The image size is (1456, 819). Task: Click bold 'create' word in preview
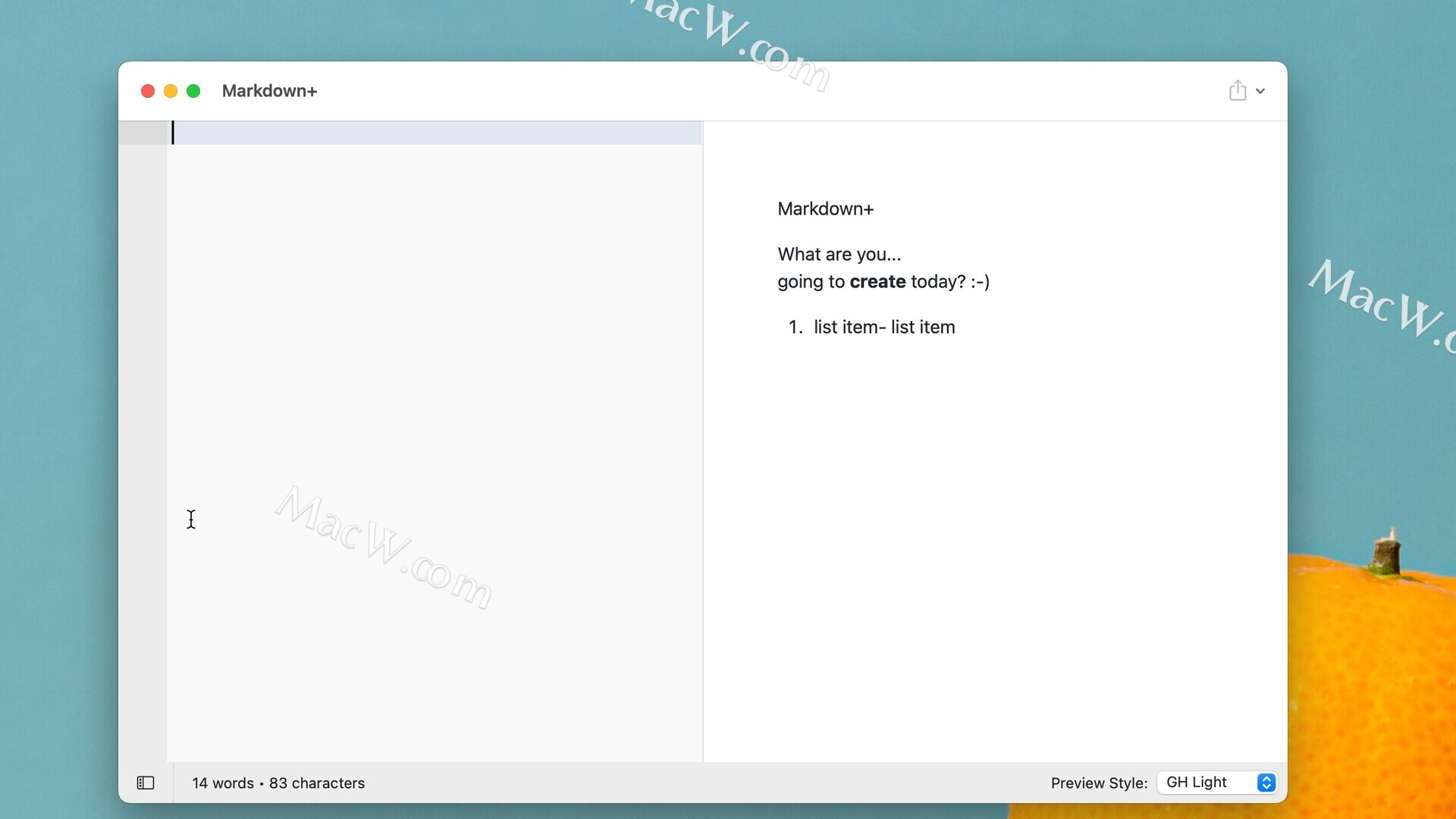click(877, 281)
